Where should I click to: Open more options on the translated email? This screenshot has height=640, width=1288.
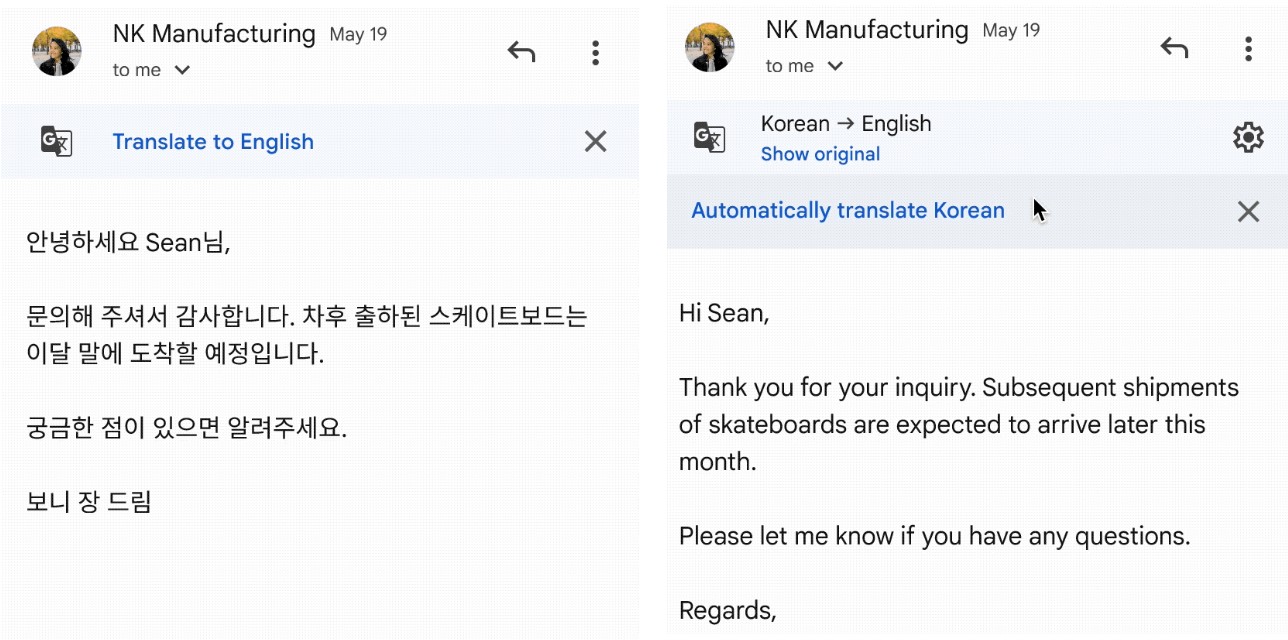[x=1248, y=48]
